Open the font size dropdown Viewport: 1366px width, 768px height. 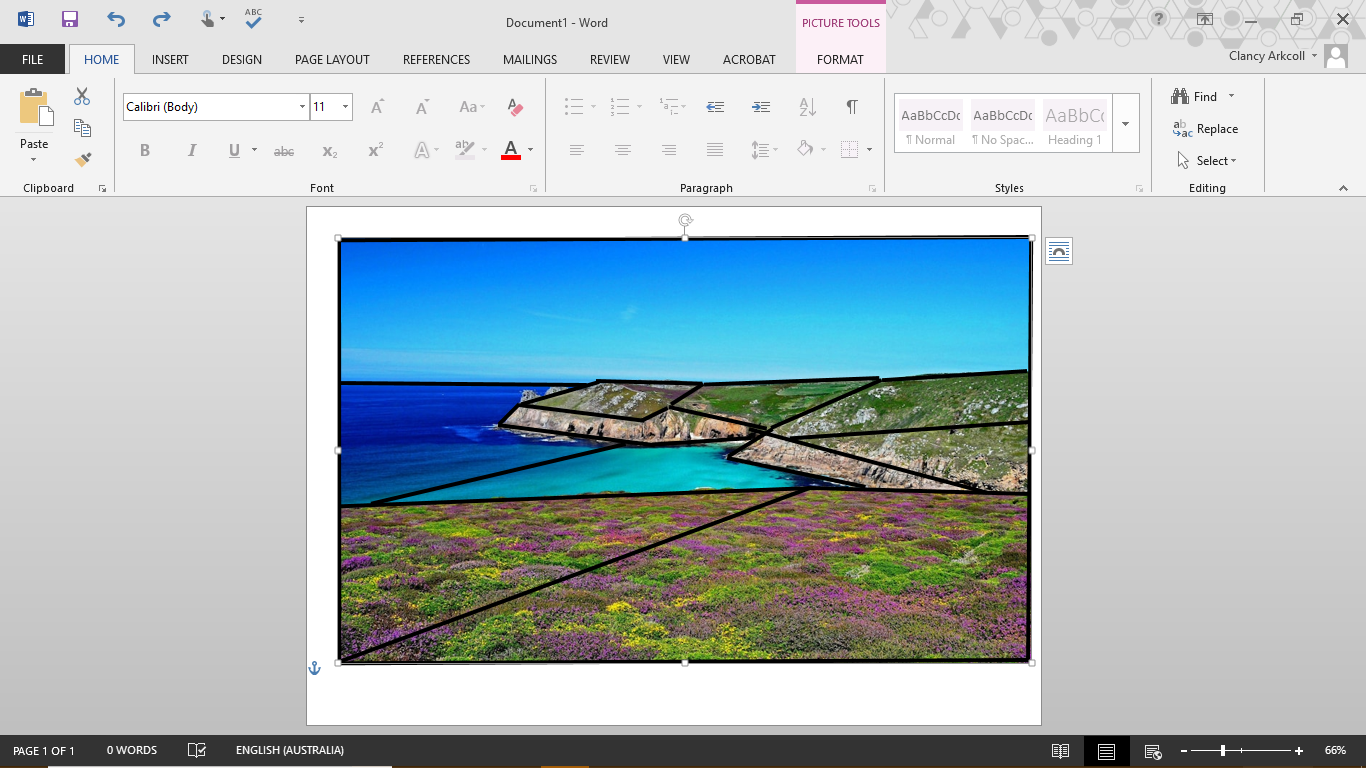(x=345, y=107)
